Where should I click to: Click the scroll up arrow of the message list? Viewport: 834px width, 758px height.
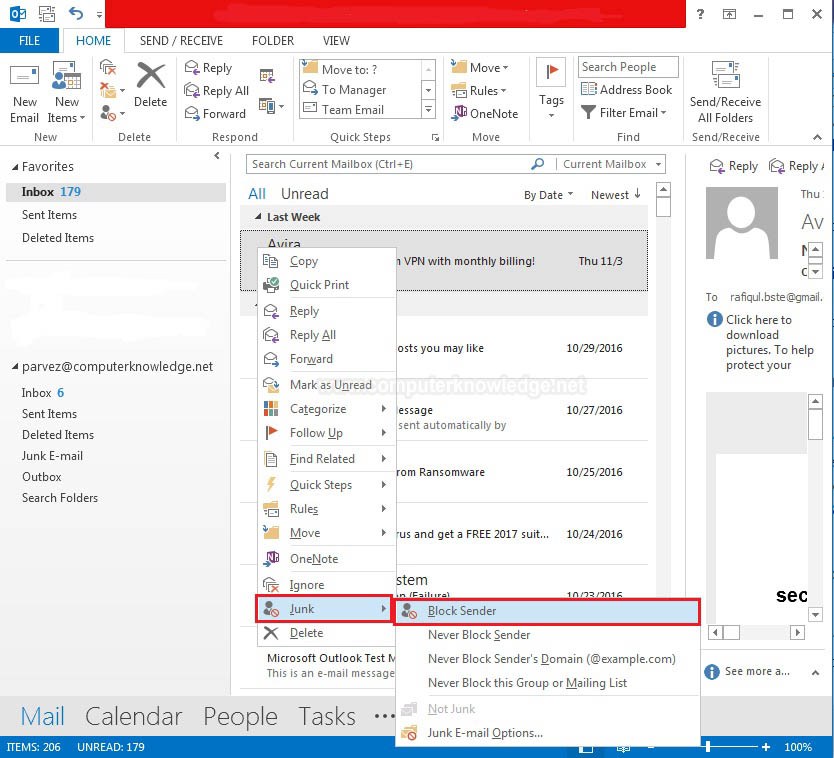[x=663, y=189]
